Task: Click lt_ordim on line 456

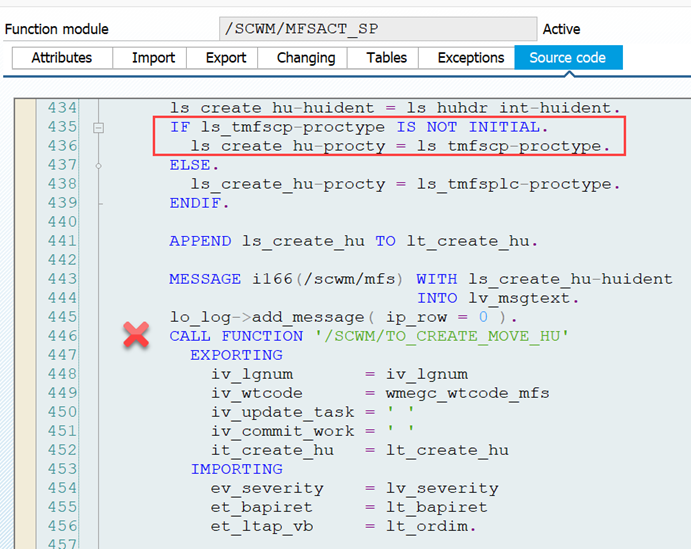Action: tap(427, 527)
